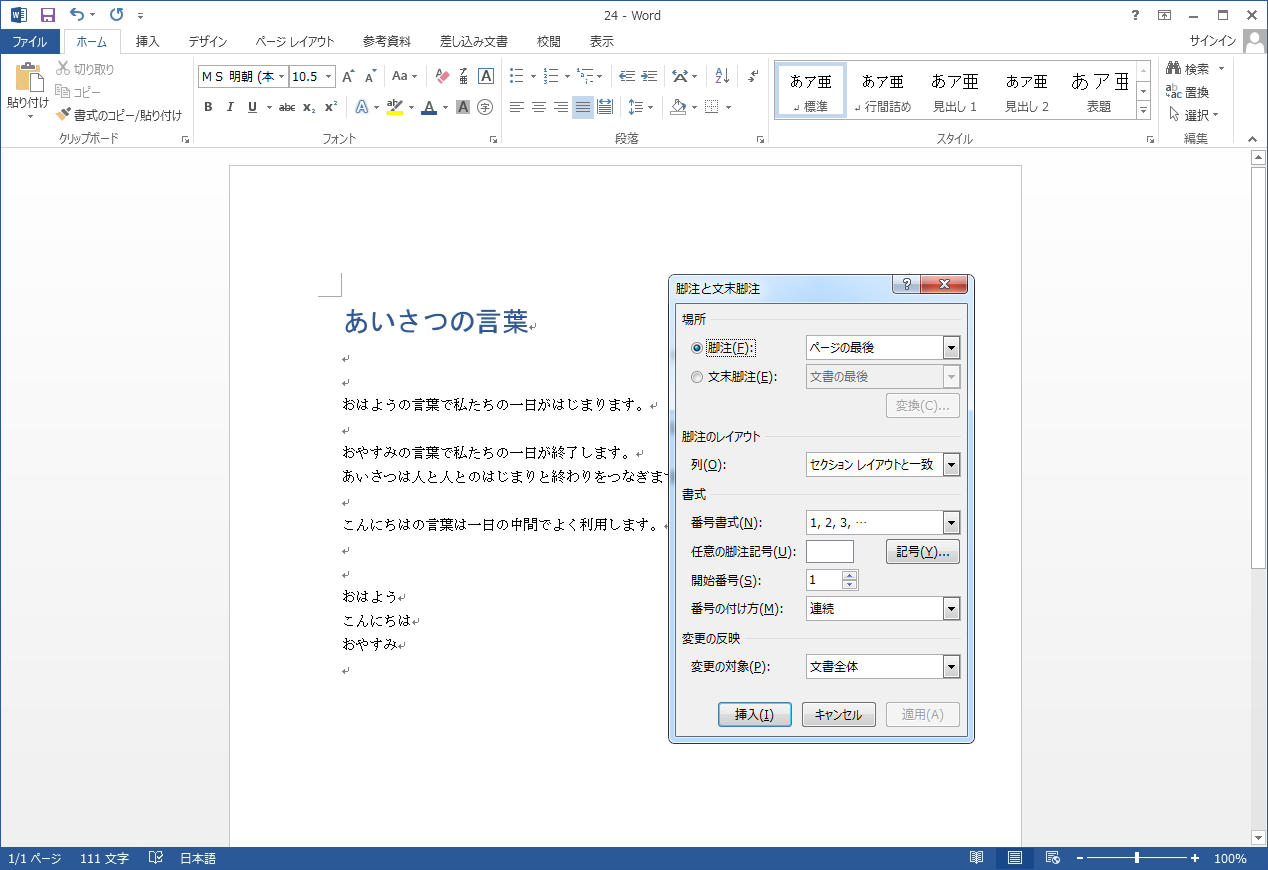1268x870 pixels.
Task: Click the Save icon in quick access toolbar
Action: pyautogui.click(x=47, y=15)
